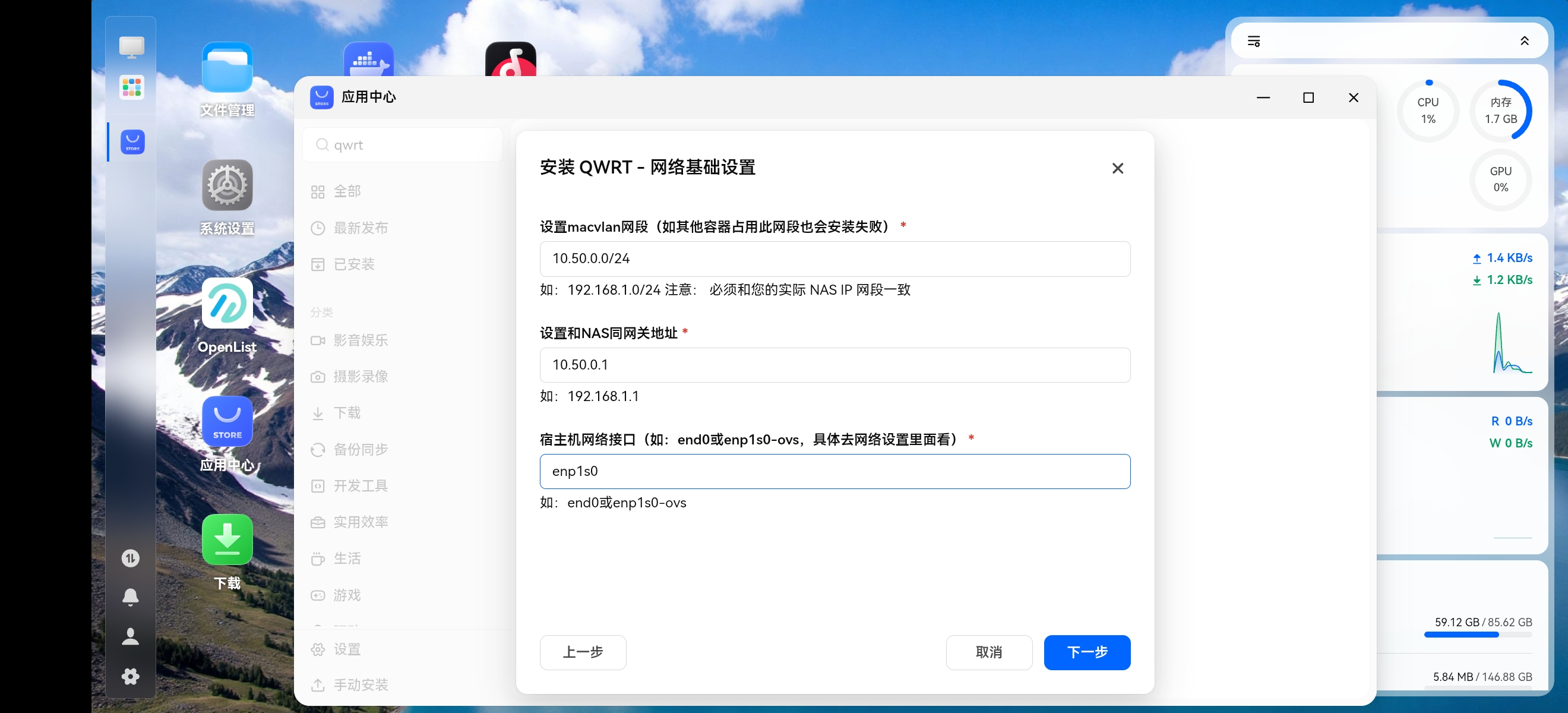Click the widget panel filter settings icon
This screenshot has height=713, width=1568.
[1253, 41]
